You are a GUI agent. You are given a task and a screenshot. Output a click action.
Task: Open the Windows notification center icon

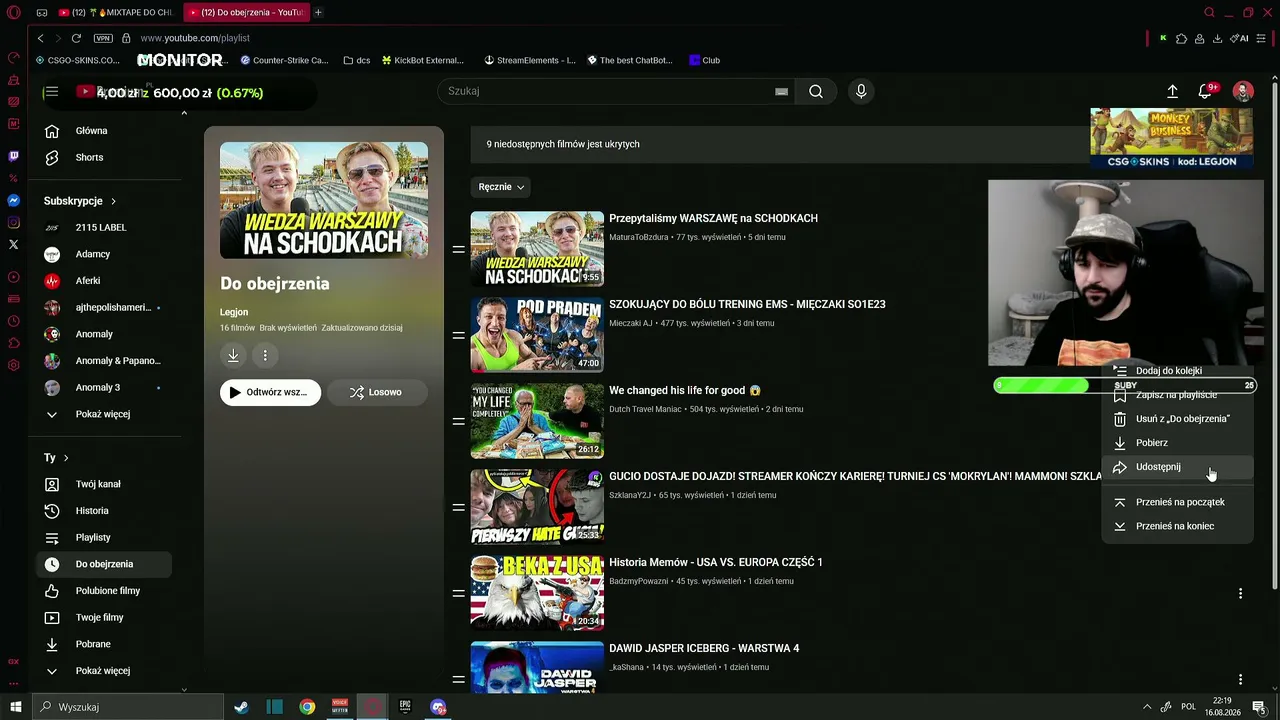click(1259, 707)
